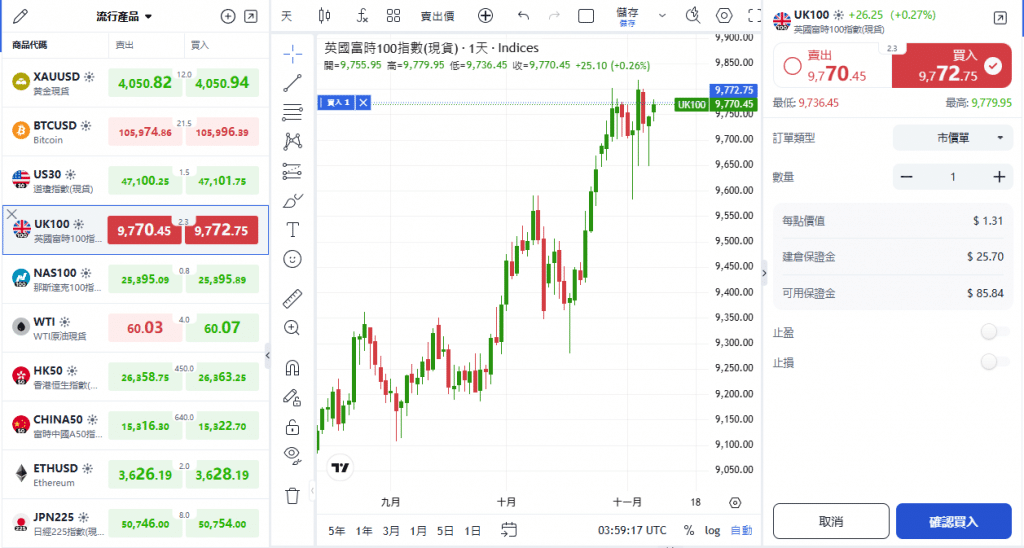
Task: Toggle magnet mode for drawings
Action: 293,368
